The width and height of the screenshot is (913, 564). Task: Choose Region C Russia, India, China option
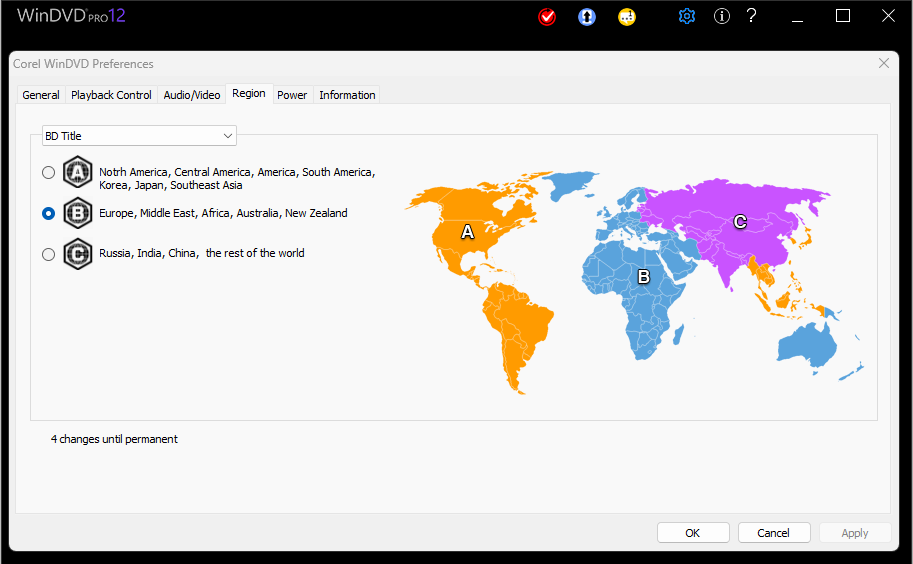(x=49, y=254)
